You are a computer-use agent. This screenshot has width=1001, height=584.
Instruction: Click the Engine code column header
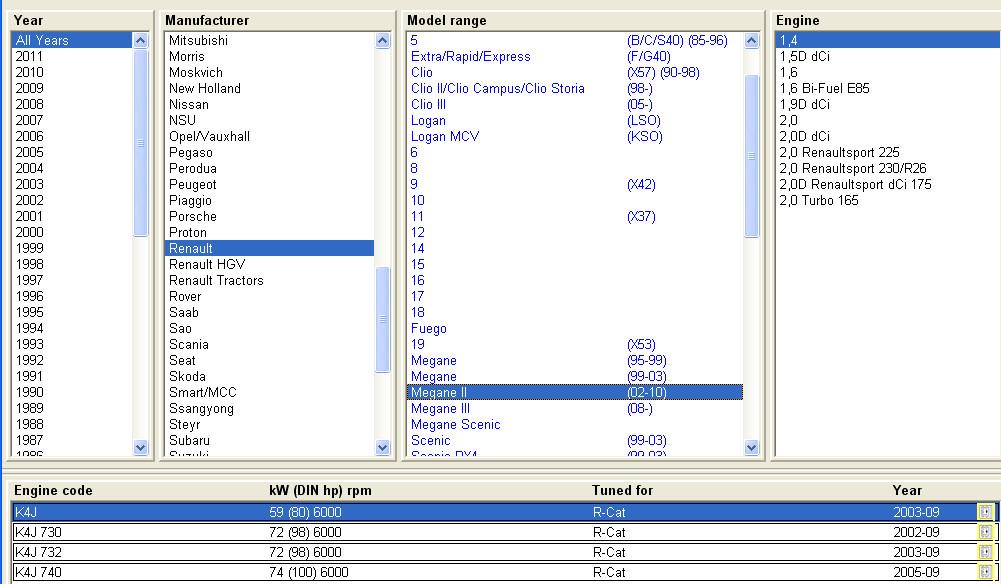pyautogui.click(x=53, y=490)
